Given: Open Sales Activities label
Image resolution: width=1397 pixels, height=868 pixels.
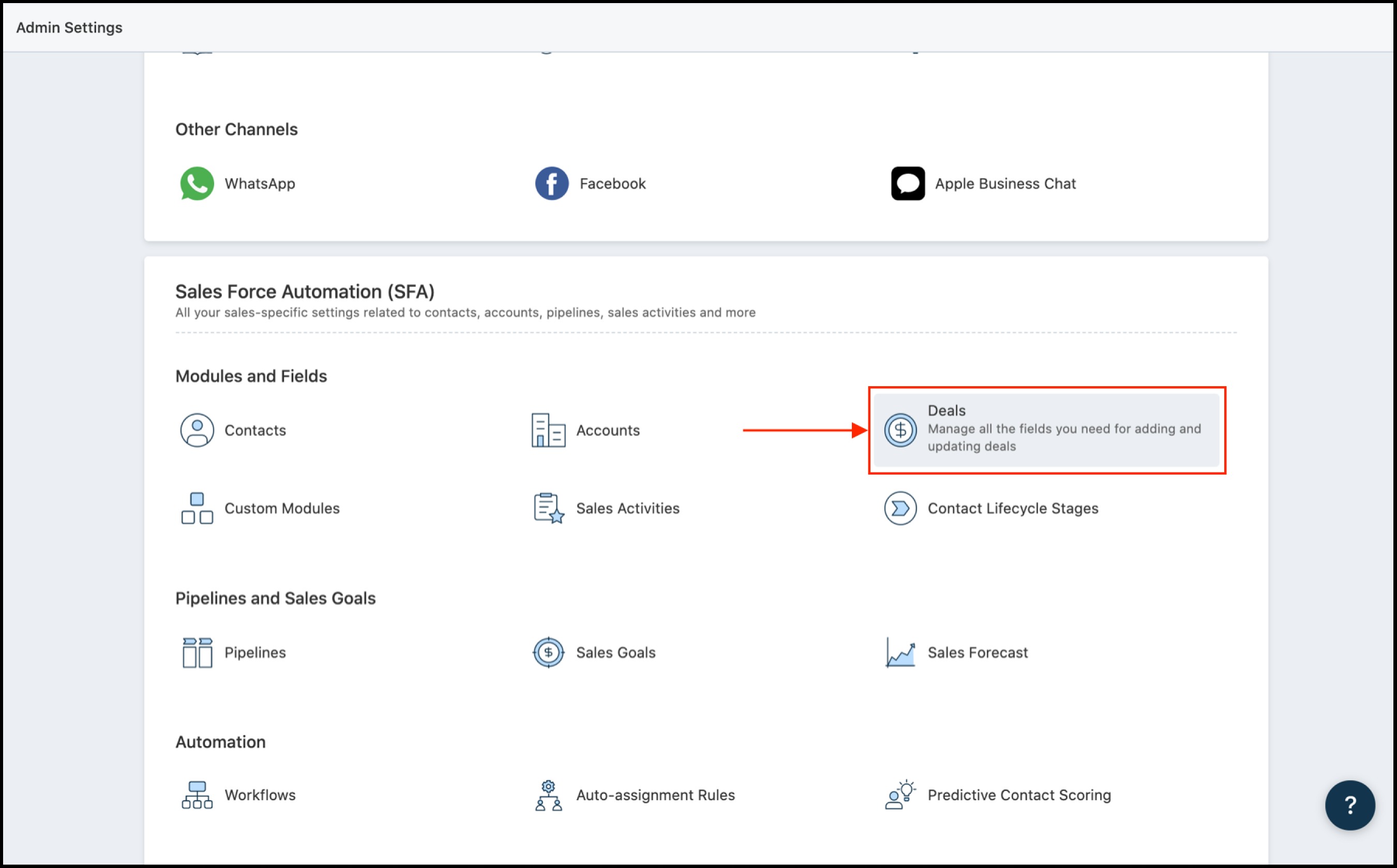Looking at the screenshot, I should click(x=627, y=508).
